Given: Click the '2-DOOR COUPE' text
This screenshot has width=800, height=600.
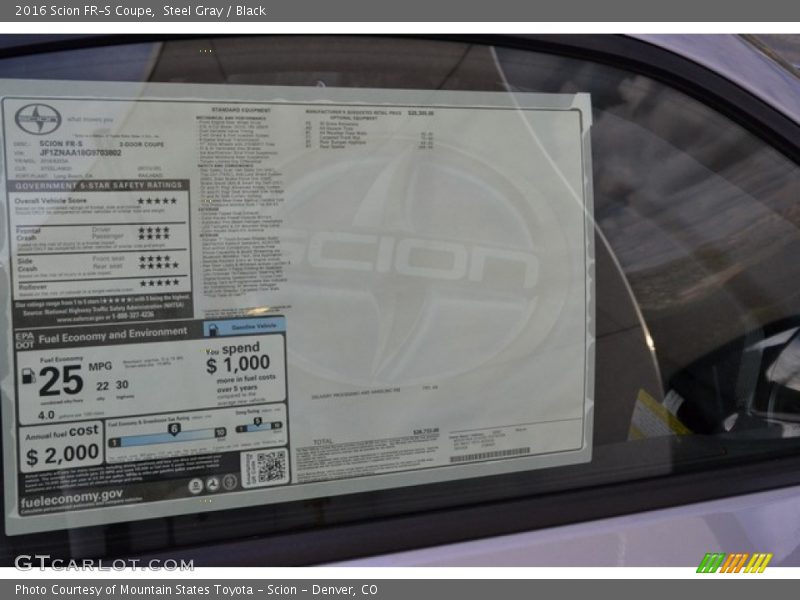Looking at the screenshot, I should pos(142,144).
